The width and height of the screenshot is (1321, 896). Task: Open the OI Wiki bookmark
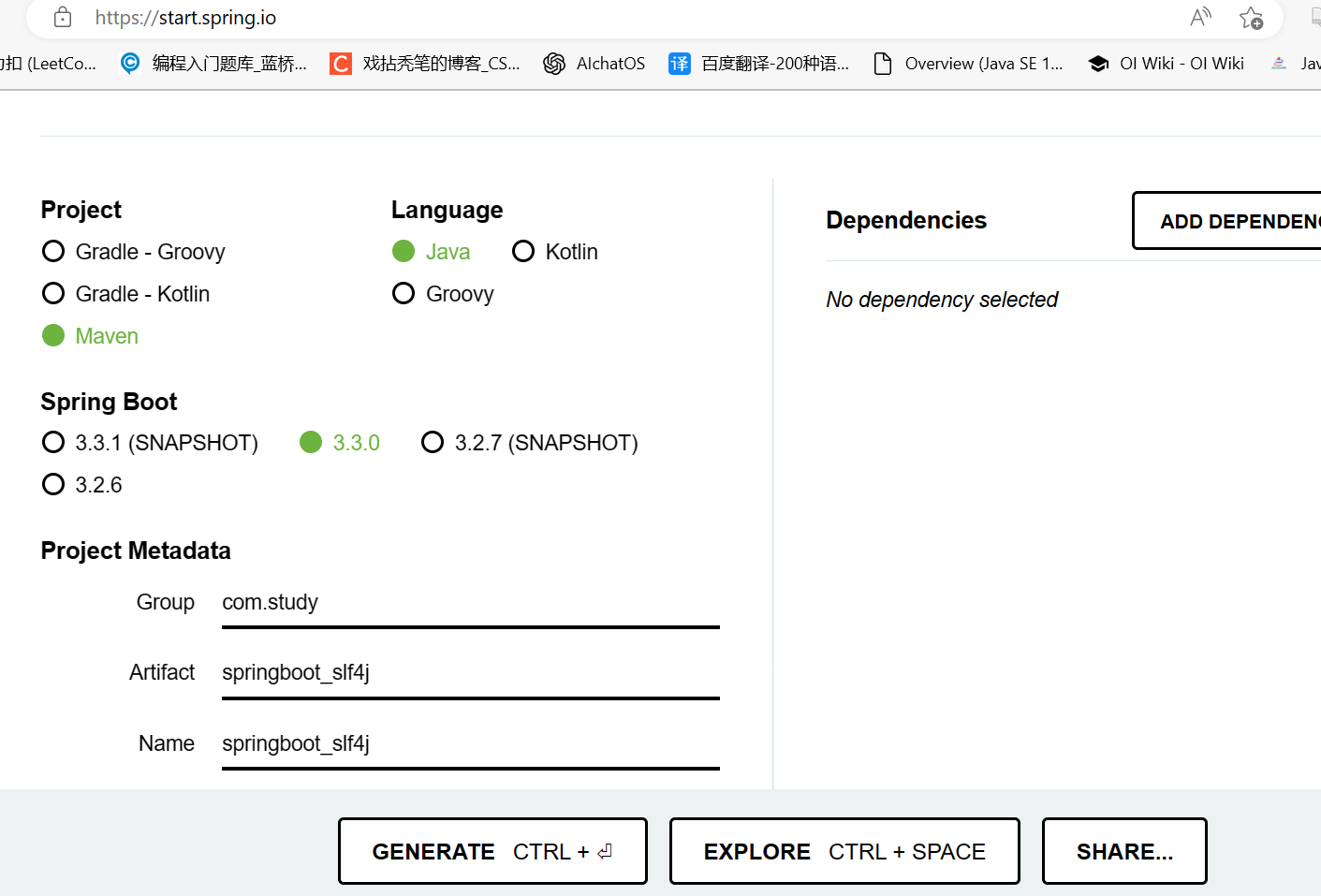coord(1165,63)
